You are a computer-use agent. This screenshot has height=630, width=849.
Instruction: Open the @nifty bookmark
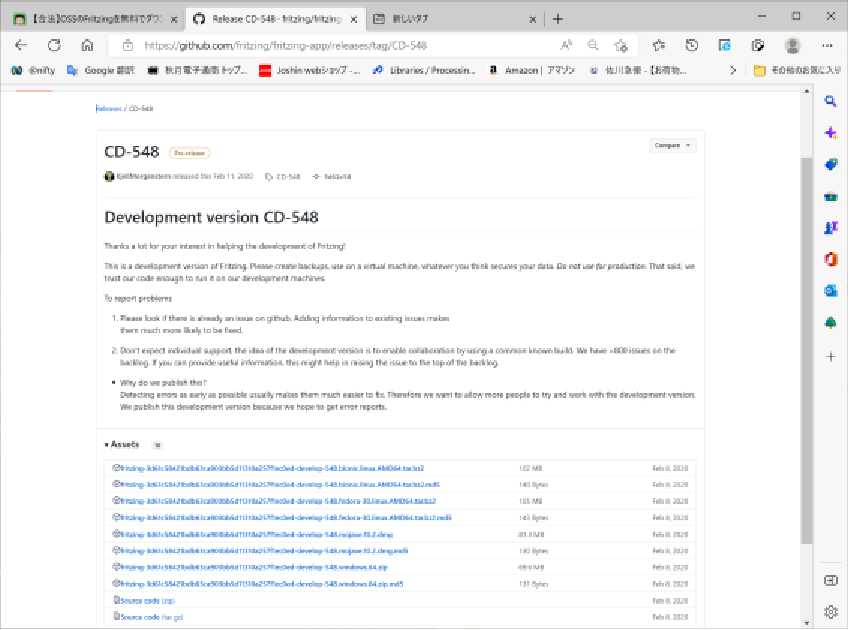[x=34, y=70]
